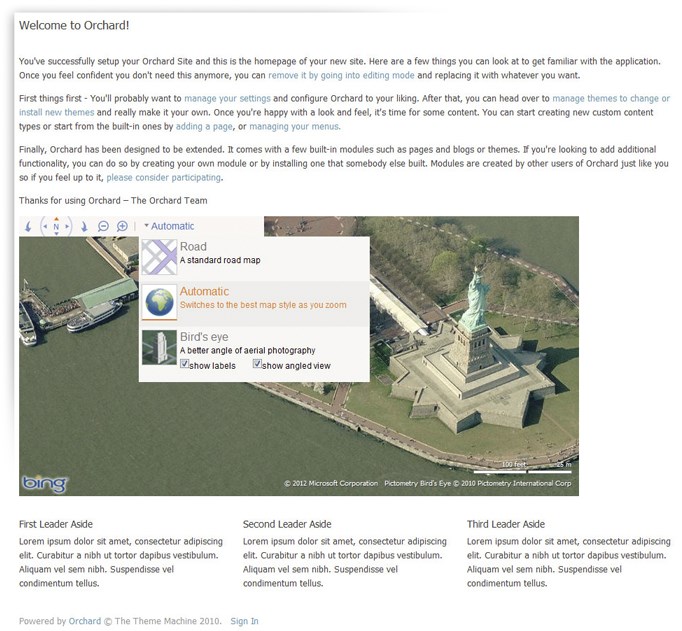
Task: Click the Sign In link
Action: [244, 621]
